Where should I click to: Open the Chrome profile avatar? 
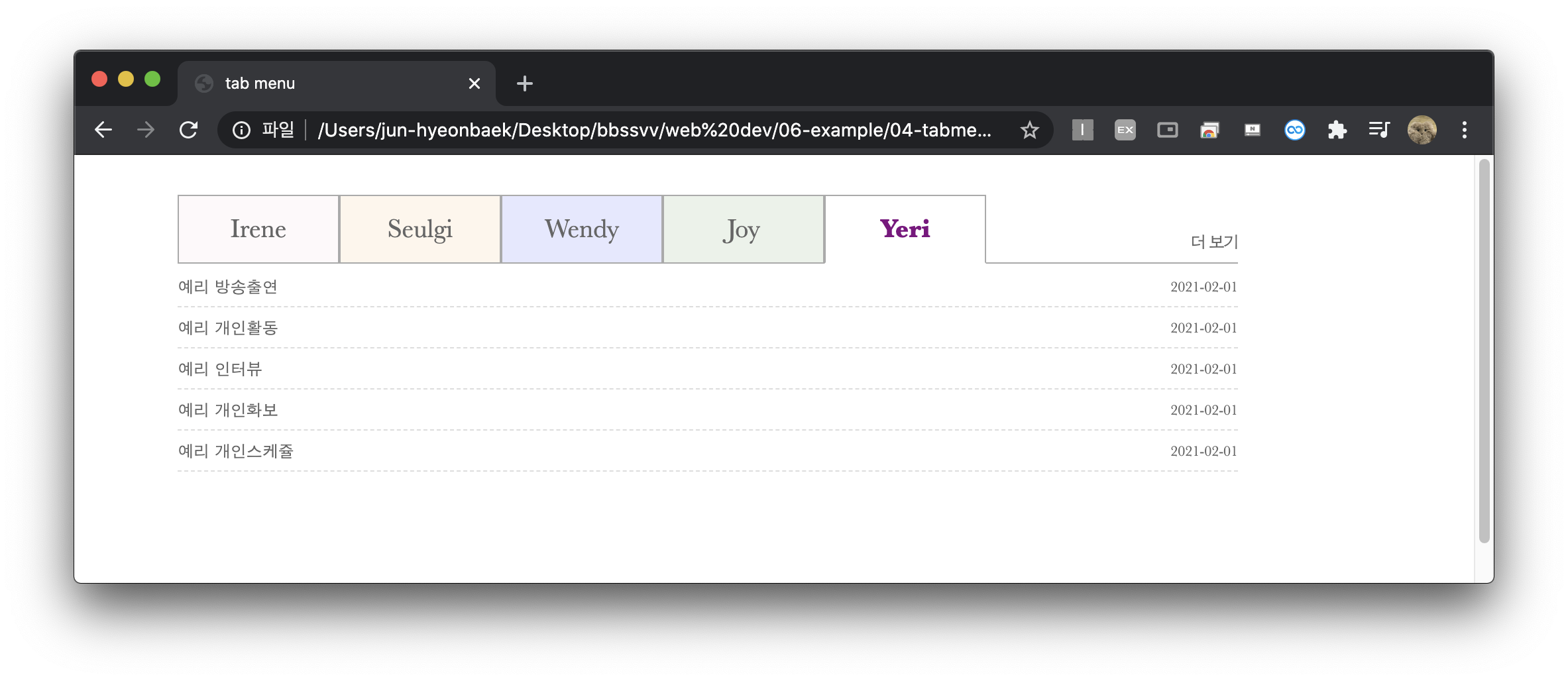point(1422,130)
